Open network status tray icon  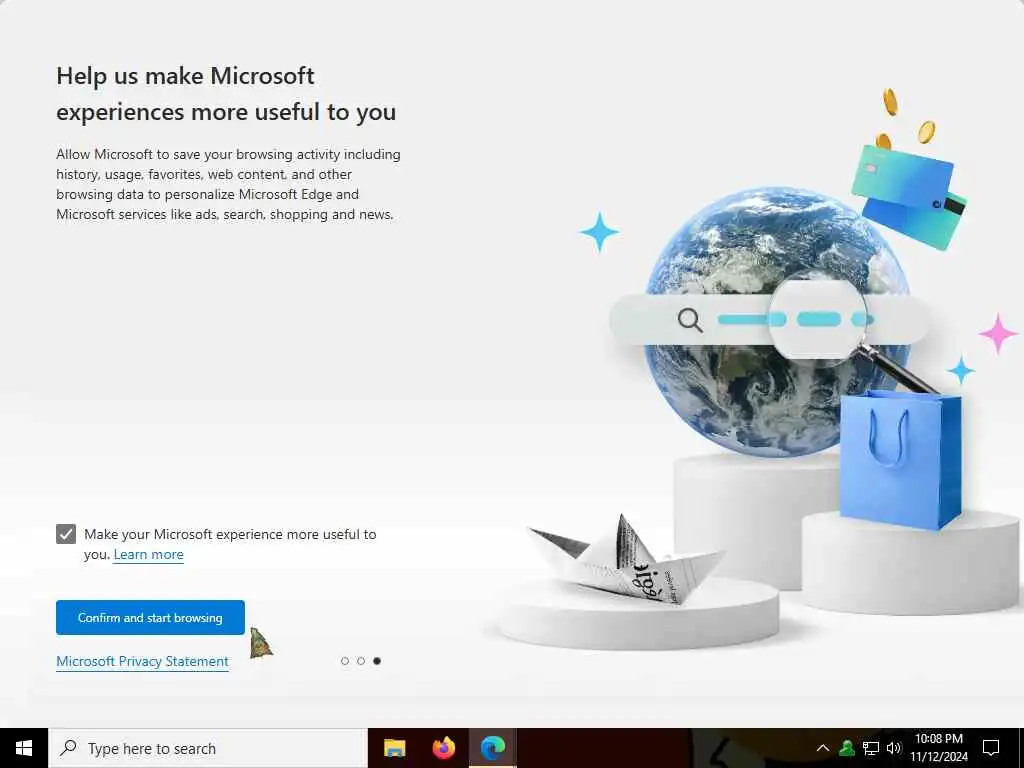871,748
